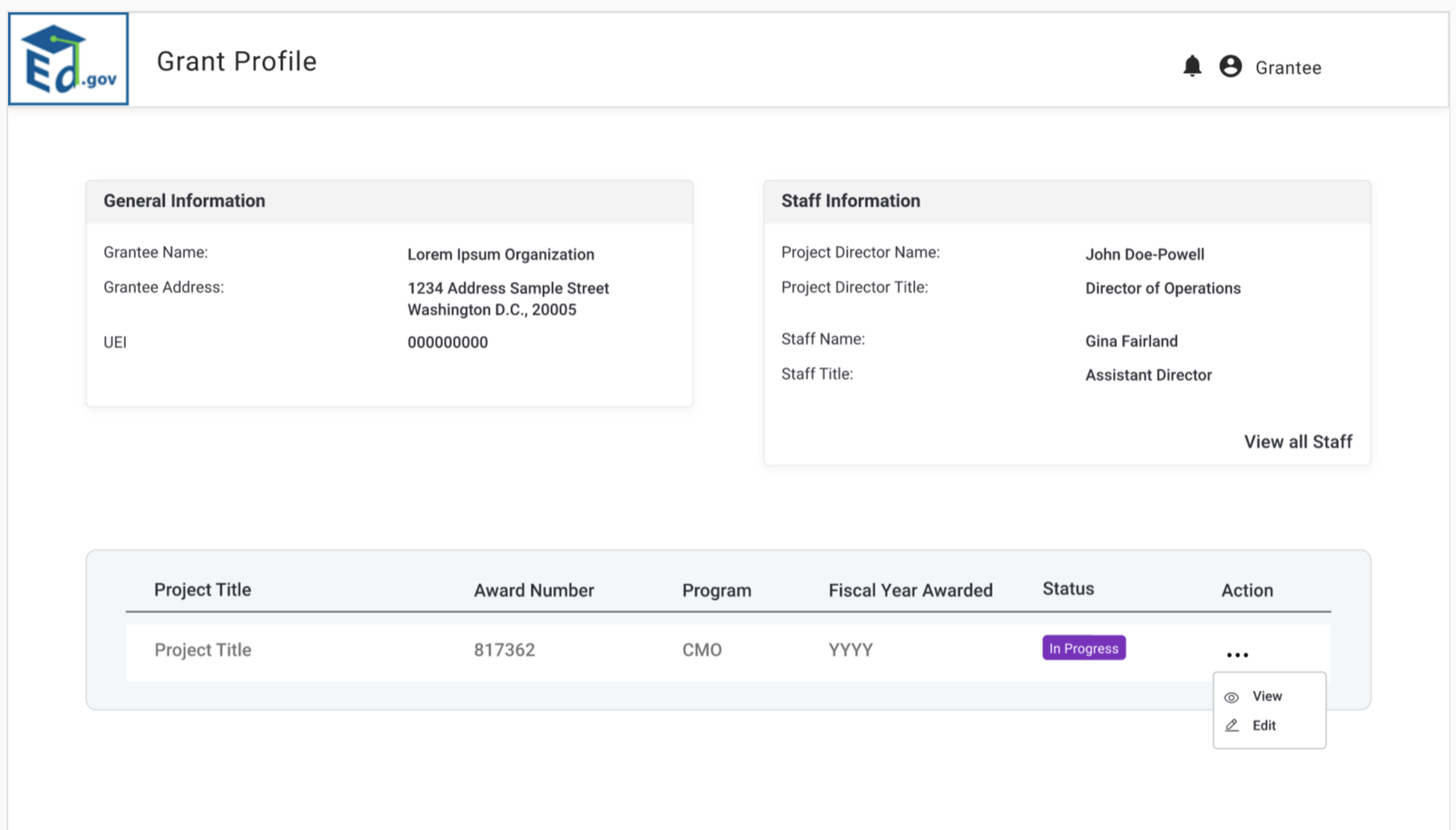Open notifications bell icon
Screen dimensions: 1456x830
[1192, 66]
